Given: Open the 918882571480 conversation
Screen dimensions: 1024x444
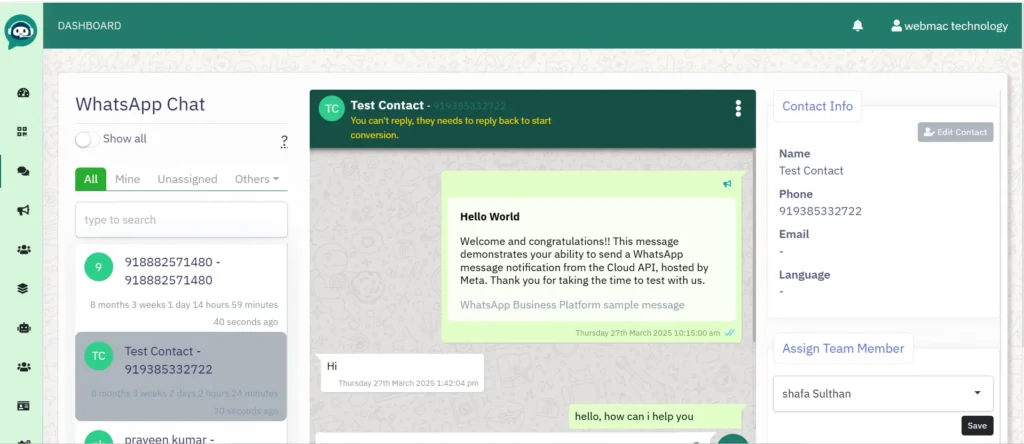Looking at the screenshot, I should (x=181, y=287).
